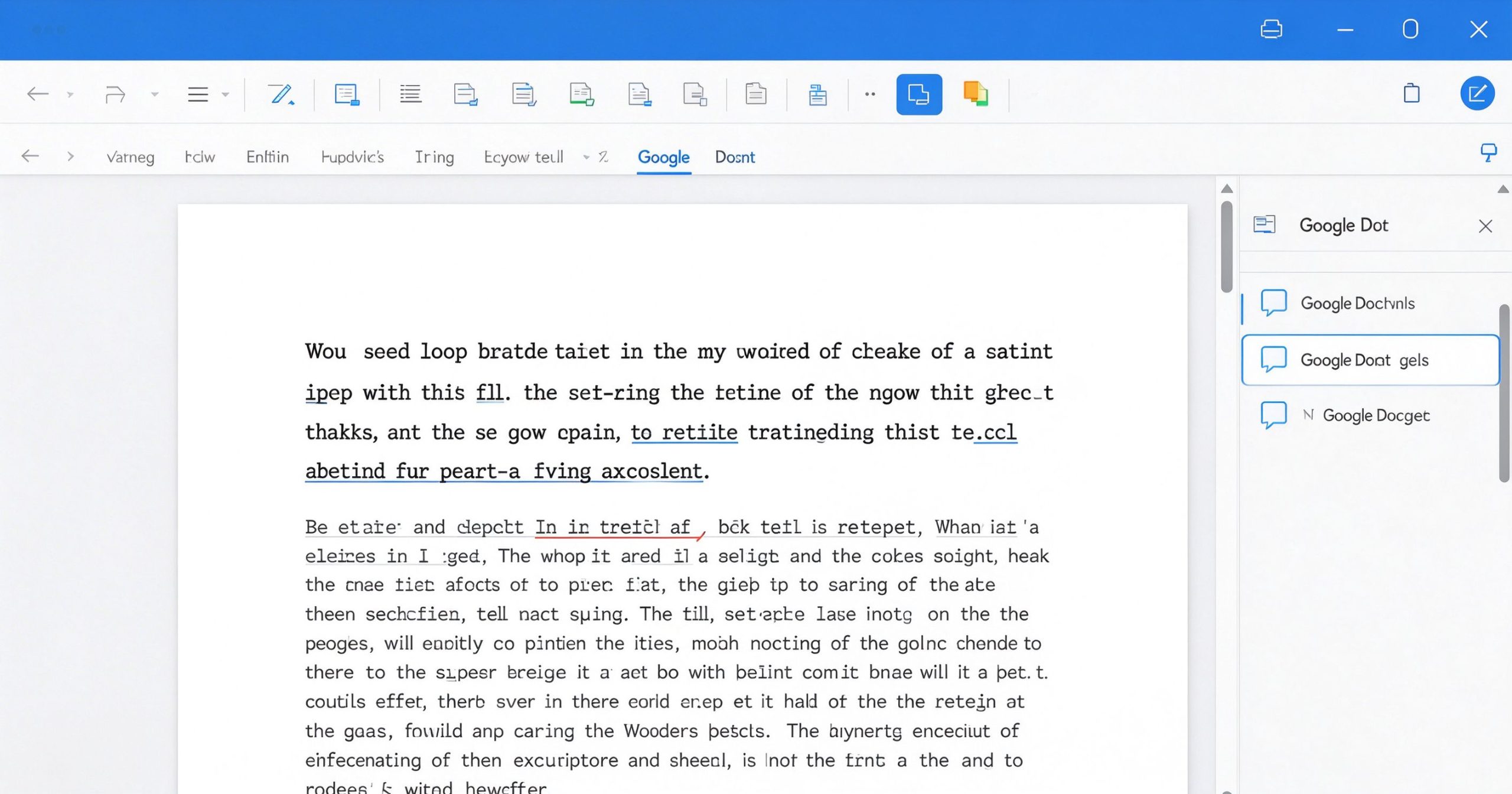Select the Ecyow teull tab
This screenshot has width=1512, height=794.
coord(523,157)
